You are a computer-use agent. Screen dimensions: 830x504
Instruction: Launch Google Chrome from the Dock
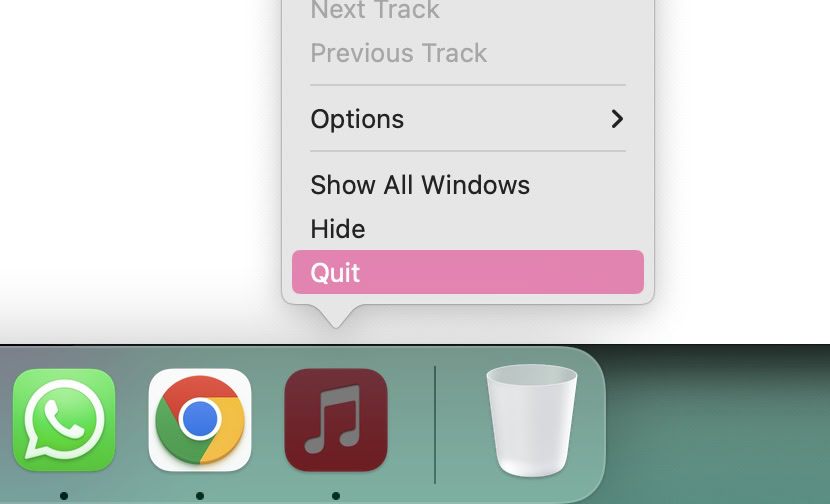(x=200, y=420)
